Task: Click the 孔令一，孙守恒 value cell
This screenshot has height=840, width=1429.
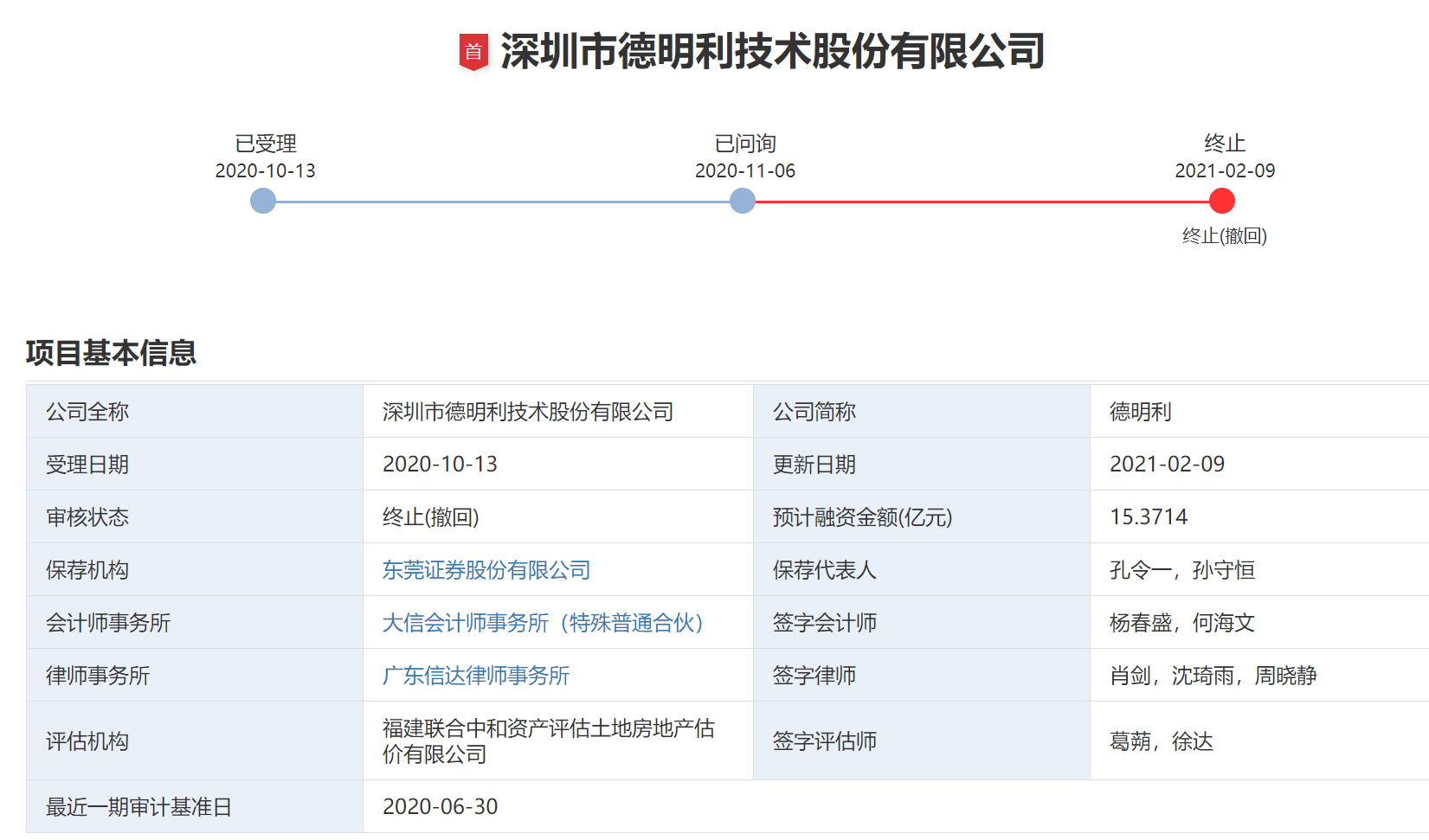Action: pos(1259,570)
